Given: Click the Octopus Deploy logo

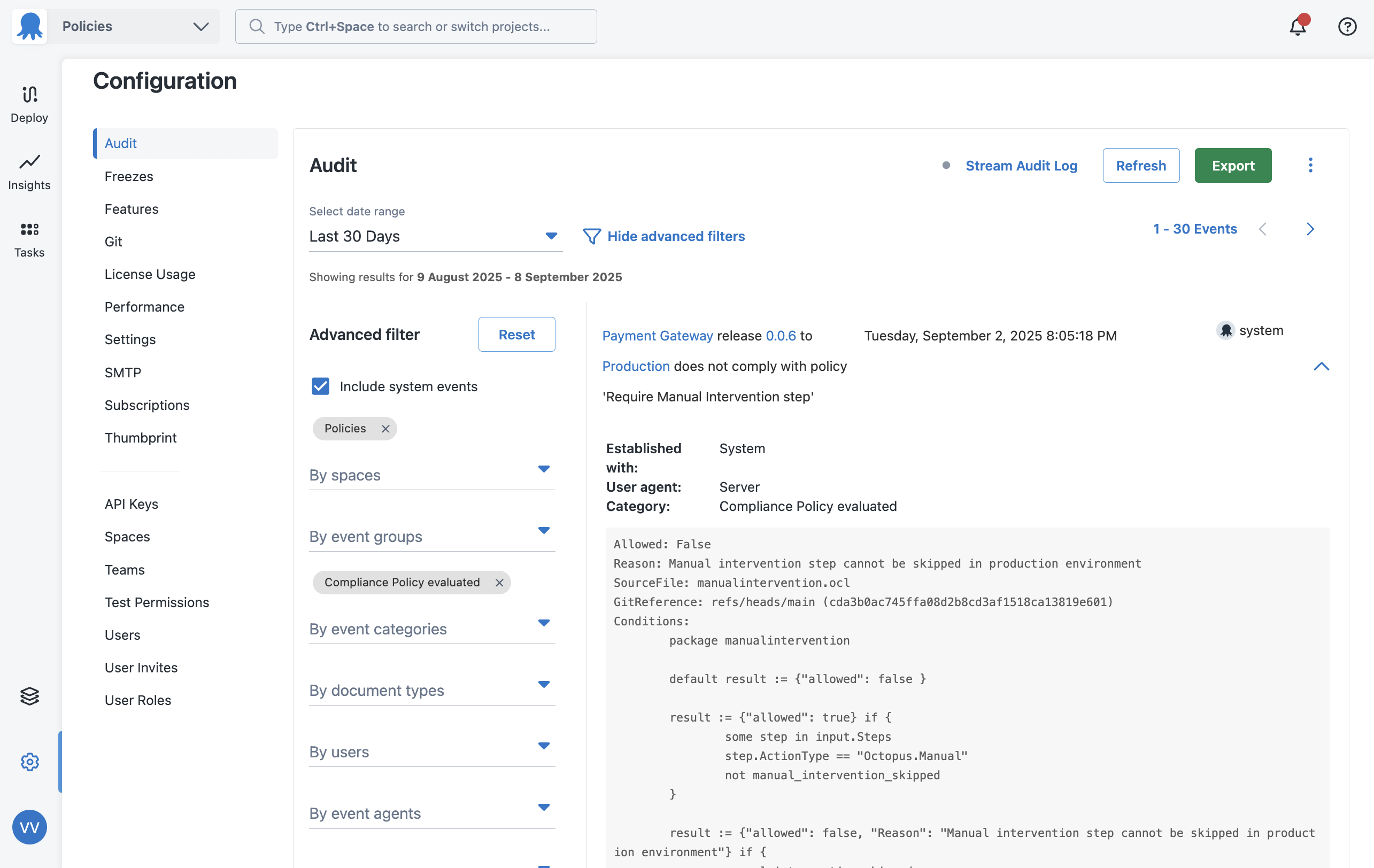Looking at the screenshot, I should click(x=29, y=26).
